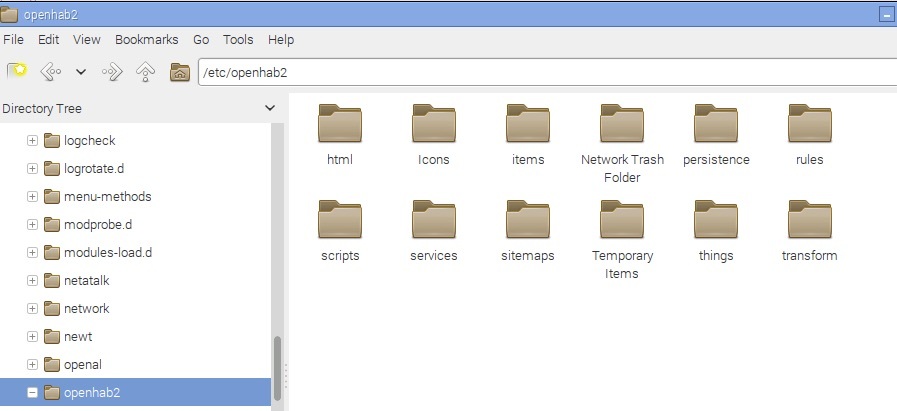Select modules-load.d folder in directory tree

98,252
